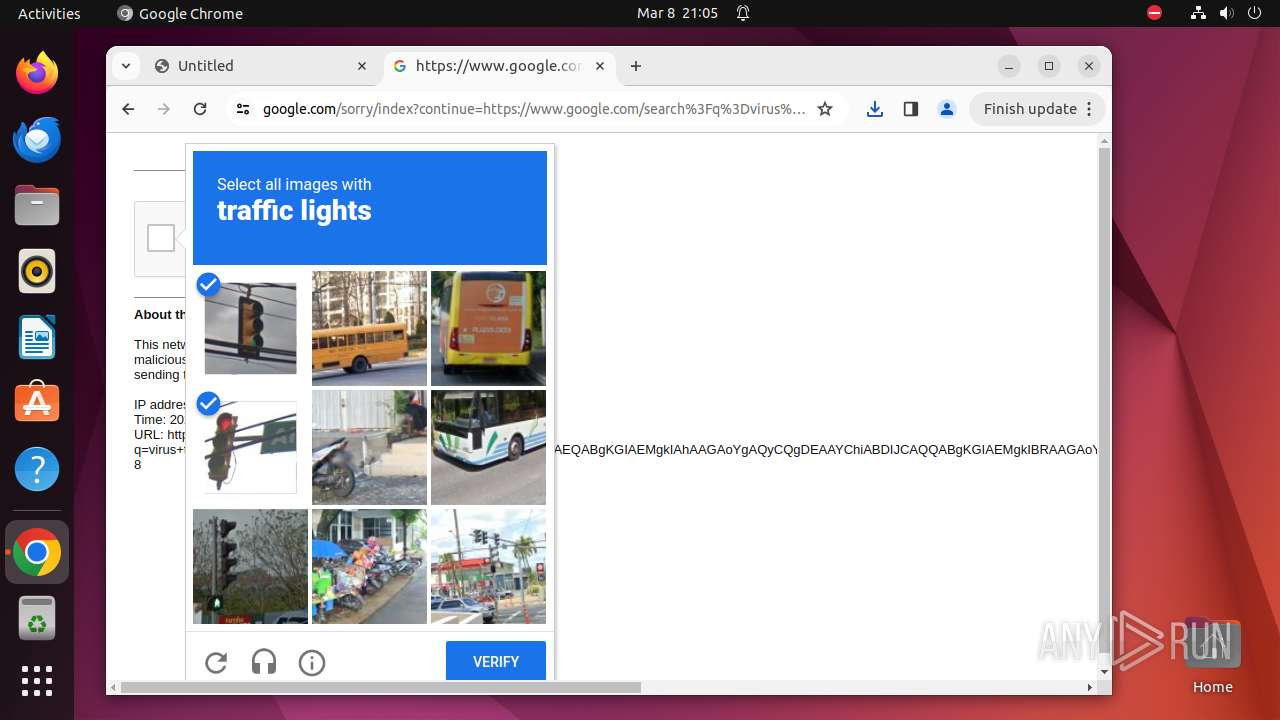Open Trash from the dock

(37, 618)
